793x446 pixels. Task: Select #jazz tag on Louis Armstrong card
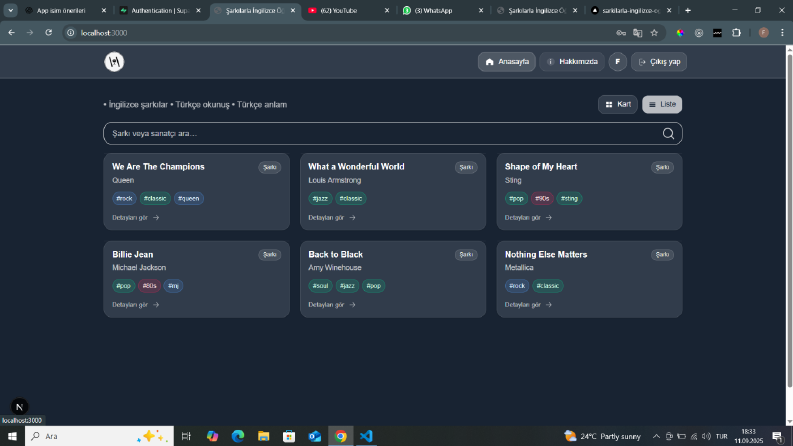click(x=320, y=198)
